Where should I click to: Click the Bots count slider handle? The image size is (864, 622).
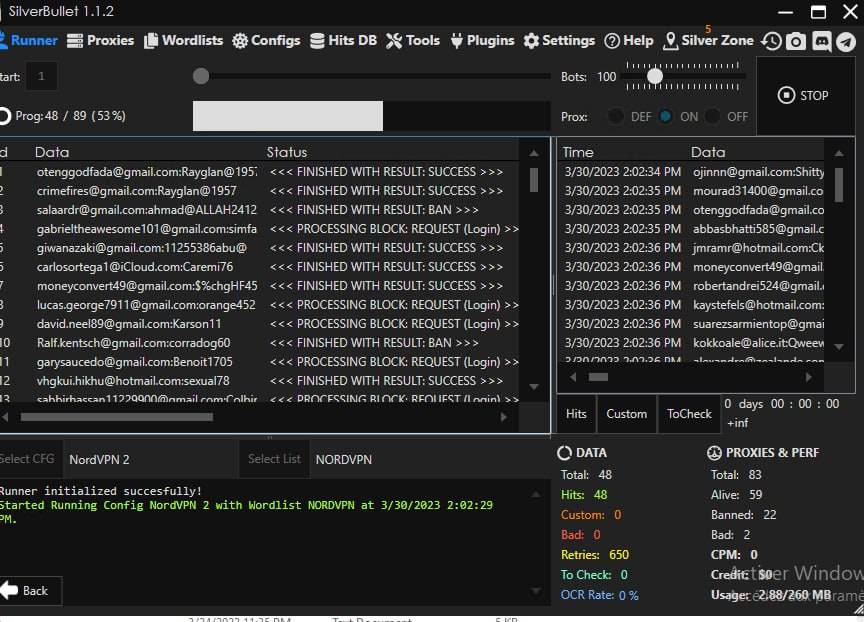(655, 76)
